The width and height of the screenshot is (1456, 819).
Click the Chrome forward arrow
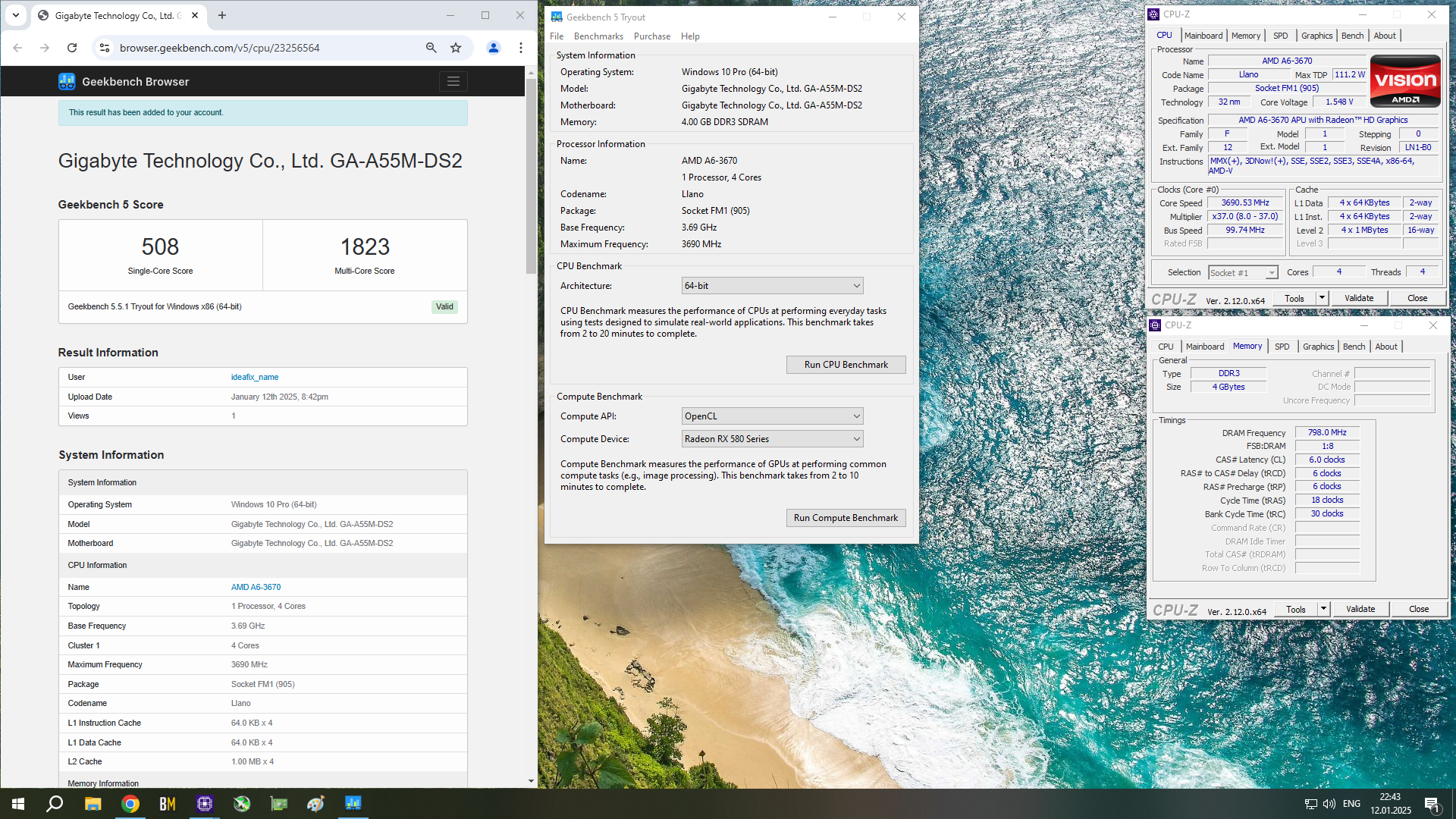coord(45,48)
